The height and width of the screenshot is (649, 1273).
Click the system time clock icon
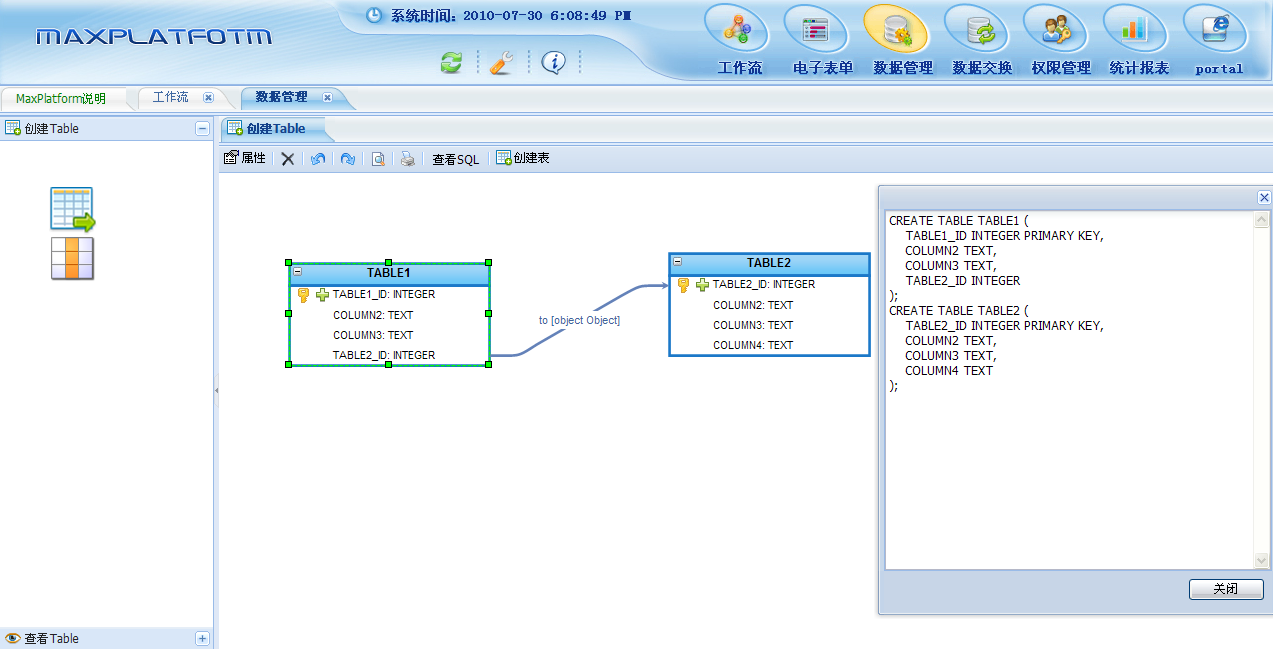click(x=374, y=15)
